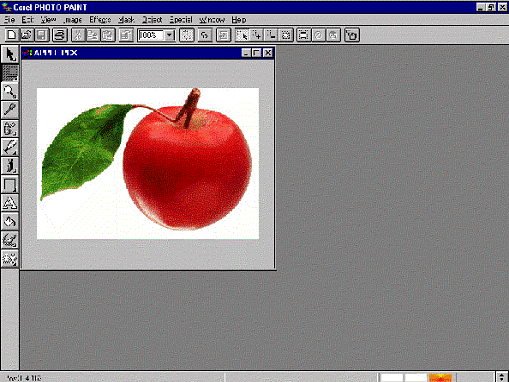This screenshot has width=509, height=382.
Task: Choose the Eyedropper tool
Action: [x=10, y=110]
